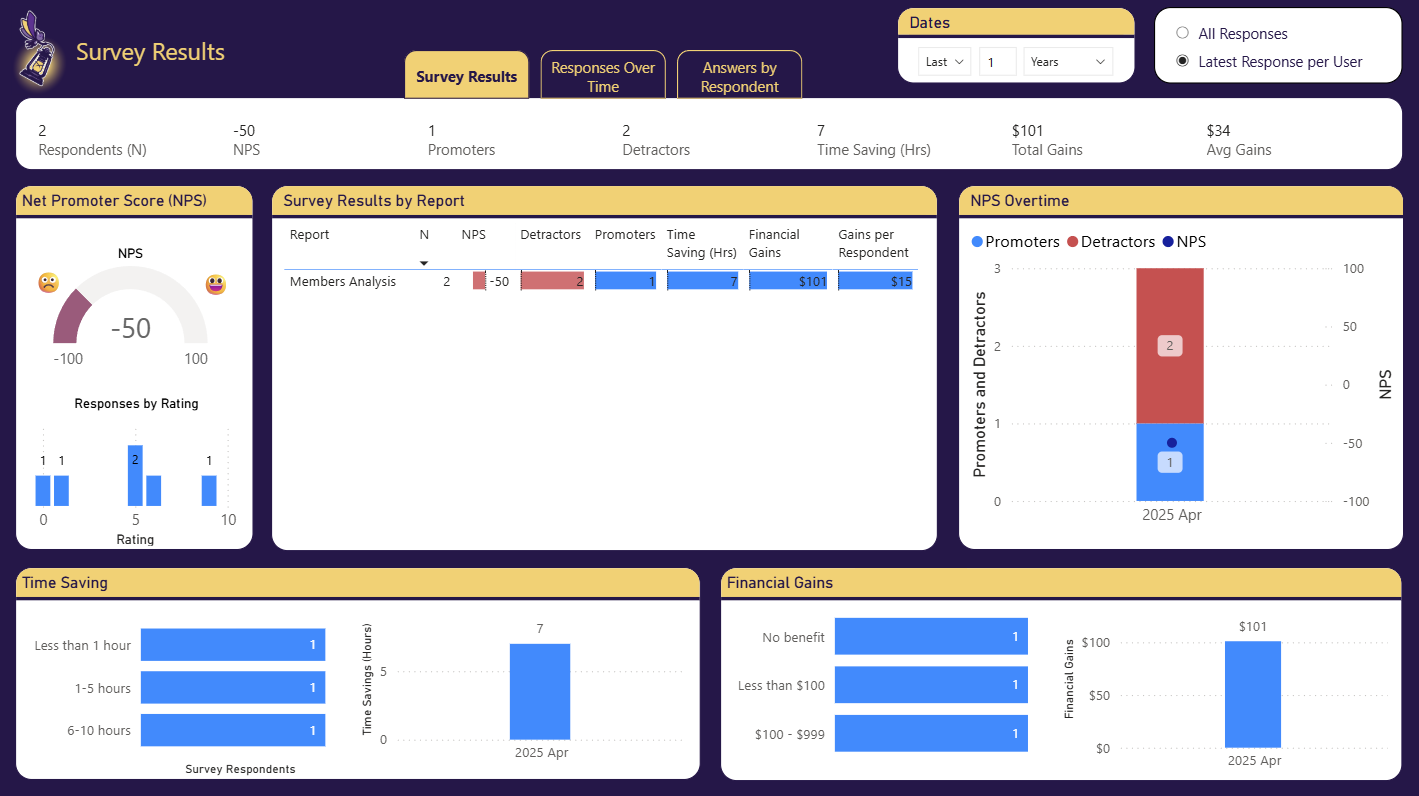Select the All Responses radio button
Screen dimensions: 1419x796
pyautogui.click(x=1181, y=33)
